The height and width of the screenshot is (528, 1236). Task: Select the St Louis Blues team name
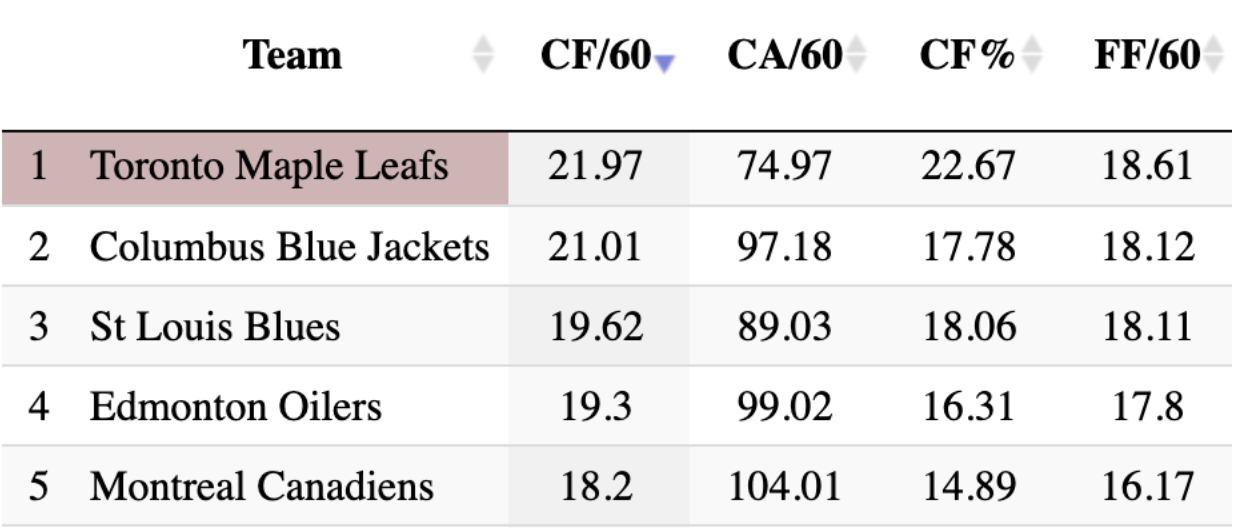coord(214,327)
